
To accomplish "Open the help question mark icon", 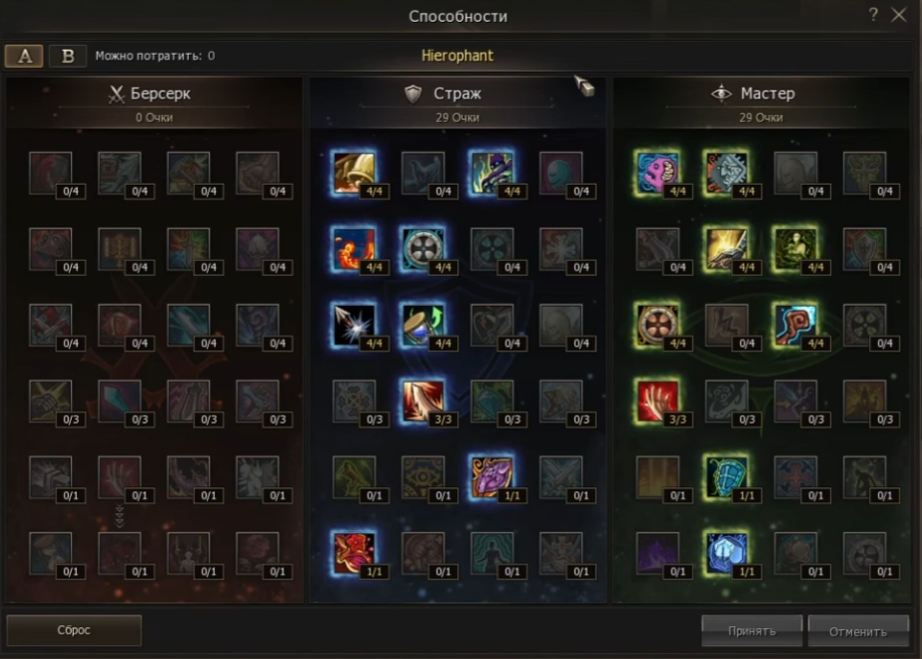I will click(x=873, y=15).
